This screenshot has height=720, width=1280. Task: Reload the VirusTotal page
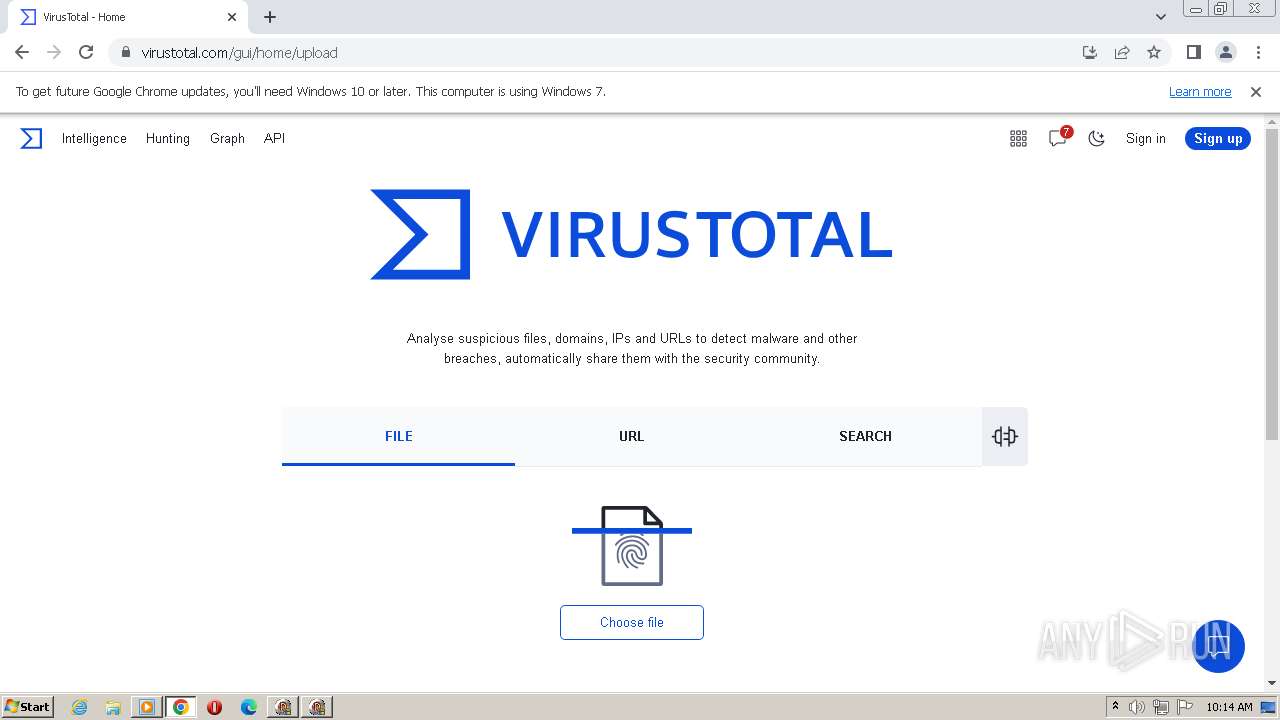click(86, 52)
